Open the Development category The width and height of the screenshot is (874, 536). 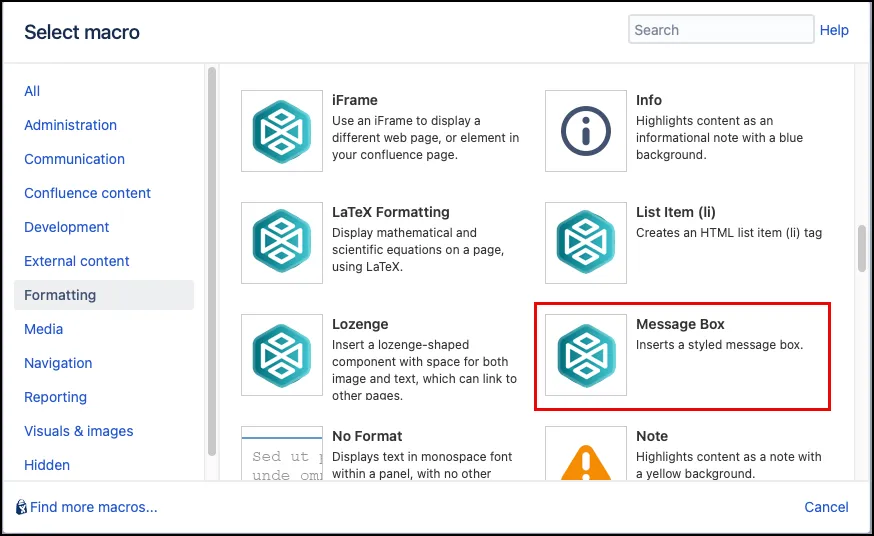coord(66,227)
